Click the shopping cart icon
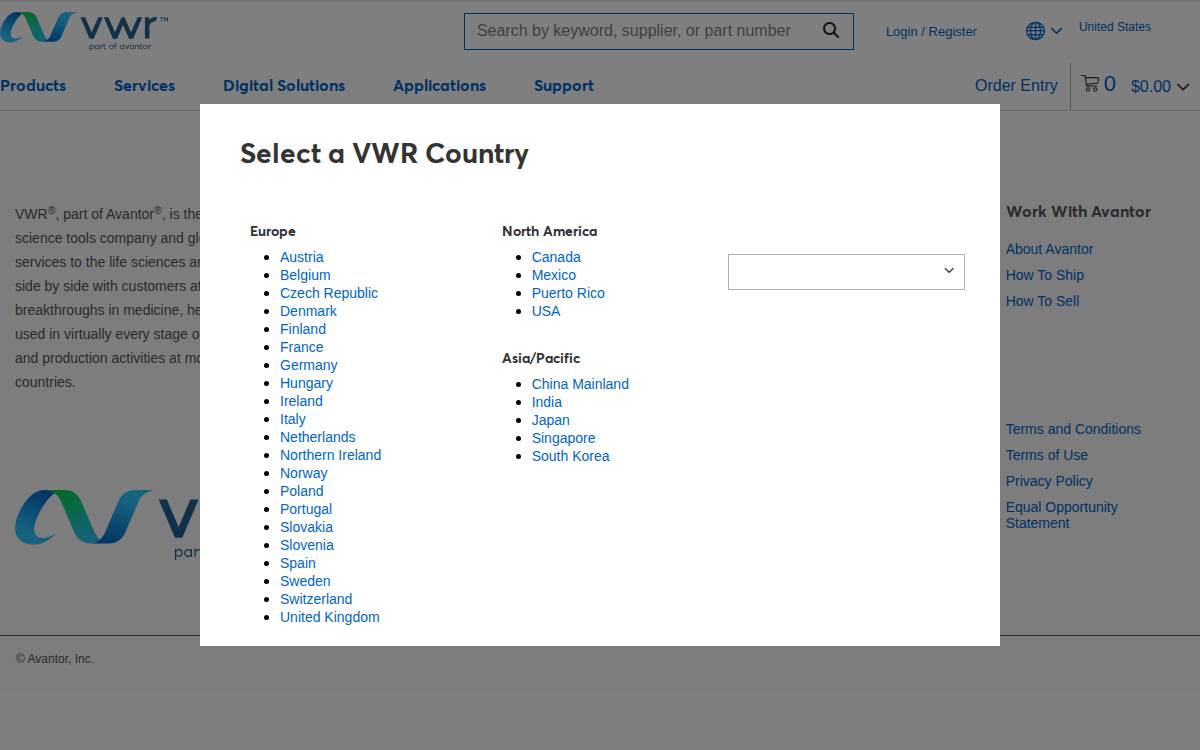 coord(1090,84)
